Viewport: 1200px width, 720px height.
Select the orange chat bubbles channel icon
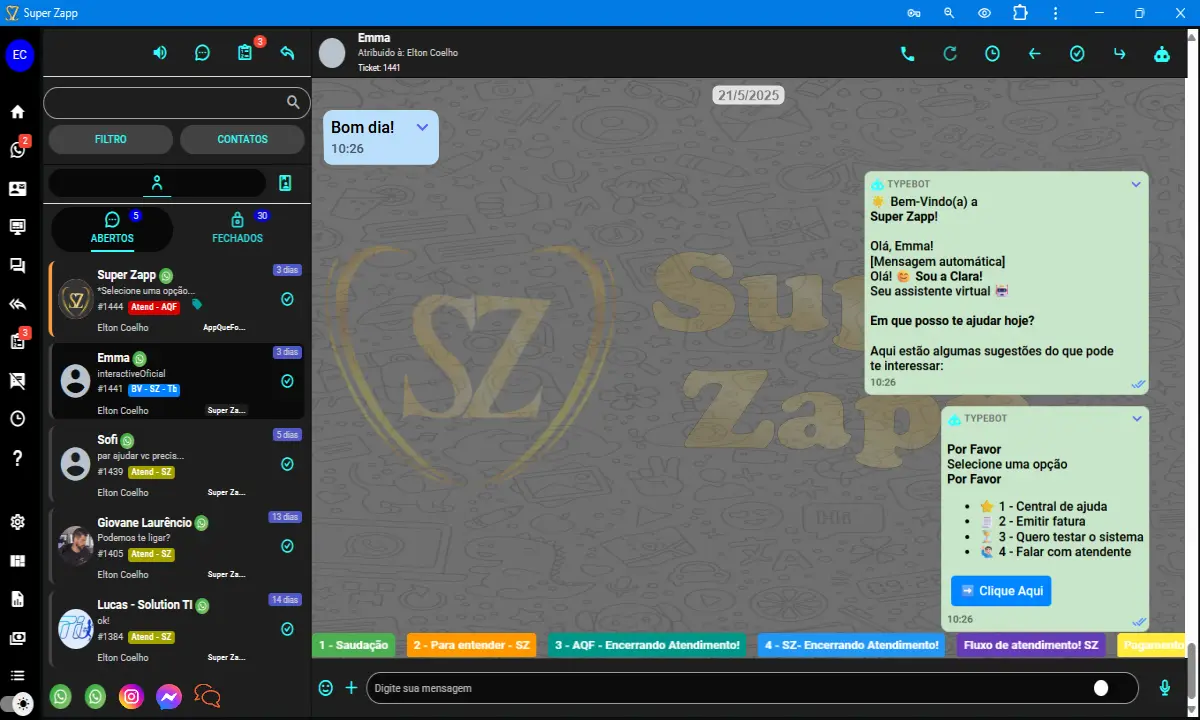(207, 696)
